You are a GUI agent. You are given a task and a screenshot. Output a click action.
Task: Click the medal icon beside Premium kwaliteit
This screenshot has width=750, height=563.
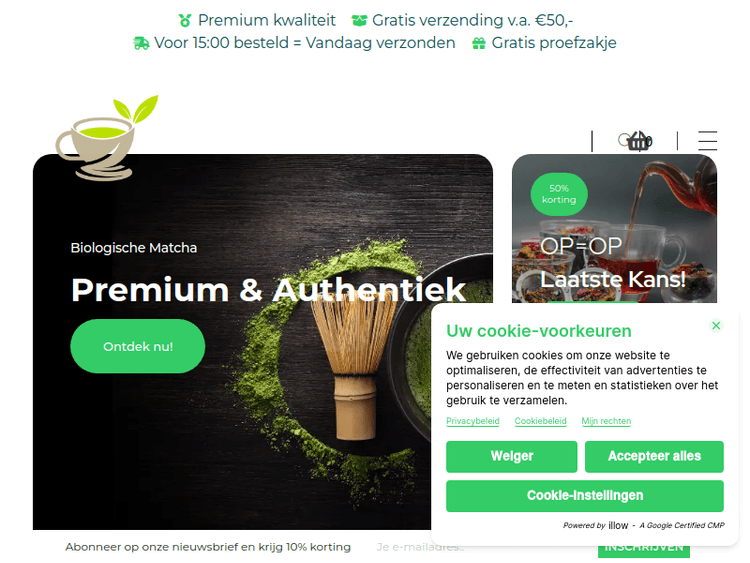[185, 21]
